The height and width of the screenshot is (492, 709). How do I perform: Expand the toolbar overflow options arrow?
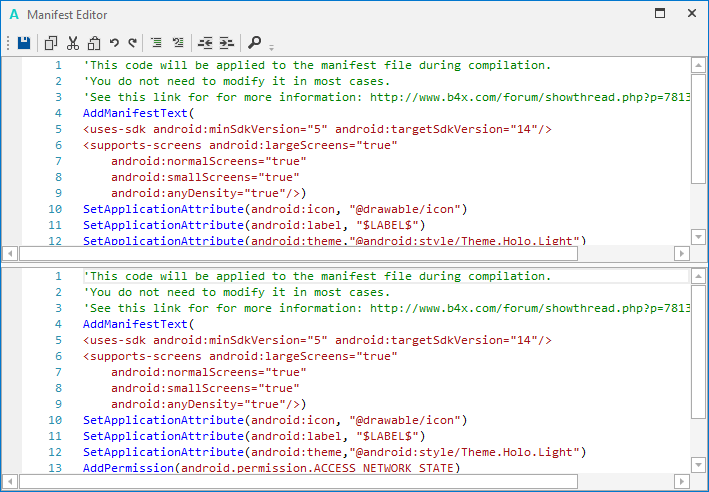(x=271, y=46)
